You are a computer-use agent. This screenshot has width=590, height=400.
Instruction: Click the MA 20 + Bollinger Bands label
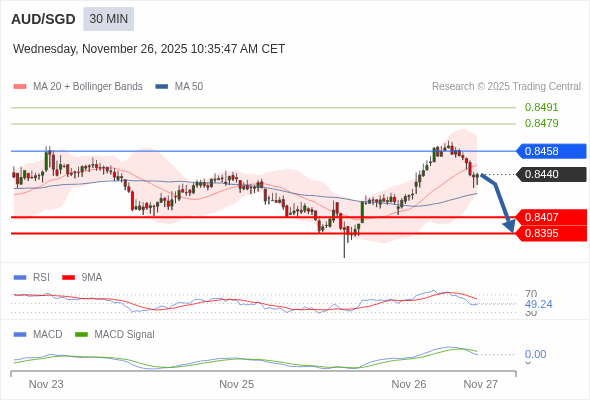point(88,87)
